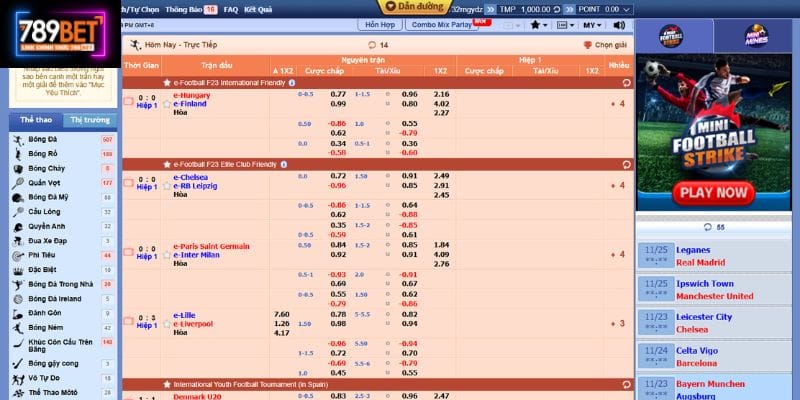Viewport: 800px width, 400px height.
Task: Toggle live stream icon for e-Lille match
Action: point(128,321)
